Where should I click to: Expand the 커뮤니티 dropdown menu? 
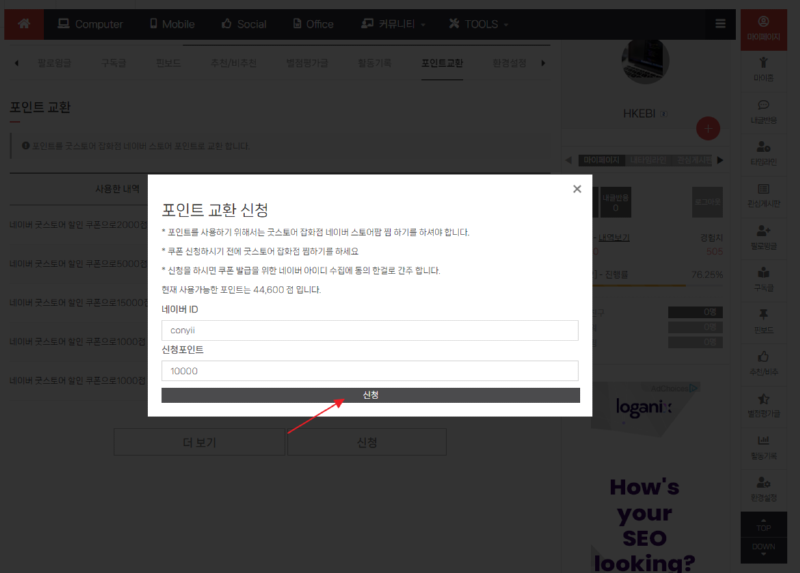point(394,23)
